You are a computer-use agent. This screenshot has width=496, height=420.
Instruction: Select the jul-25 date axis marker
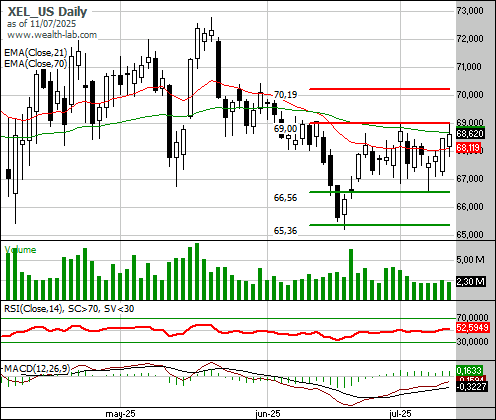pyautogui.click(x=401, y=414)
